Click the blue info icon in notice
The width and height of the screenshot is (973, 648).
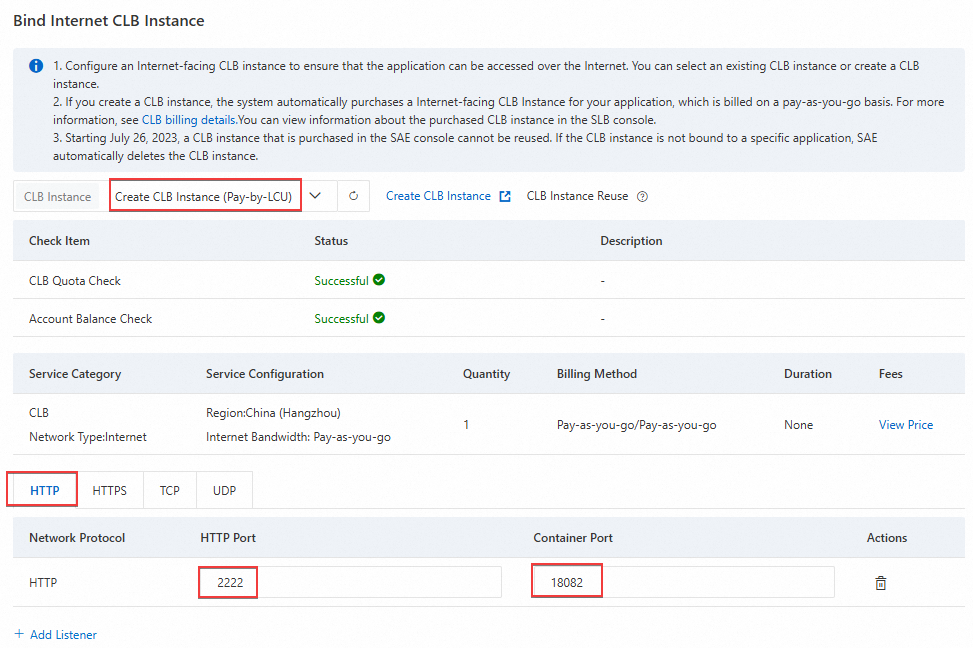pos(36,66)
